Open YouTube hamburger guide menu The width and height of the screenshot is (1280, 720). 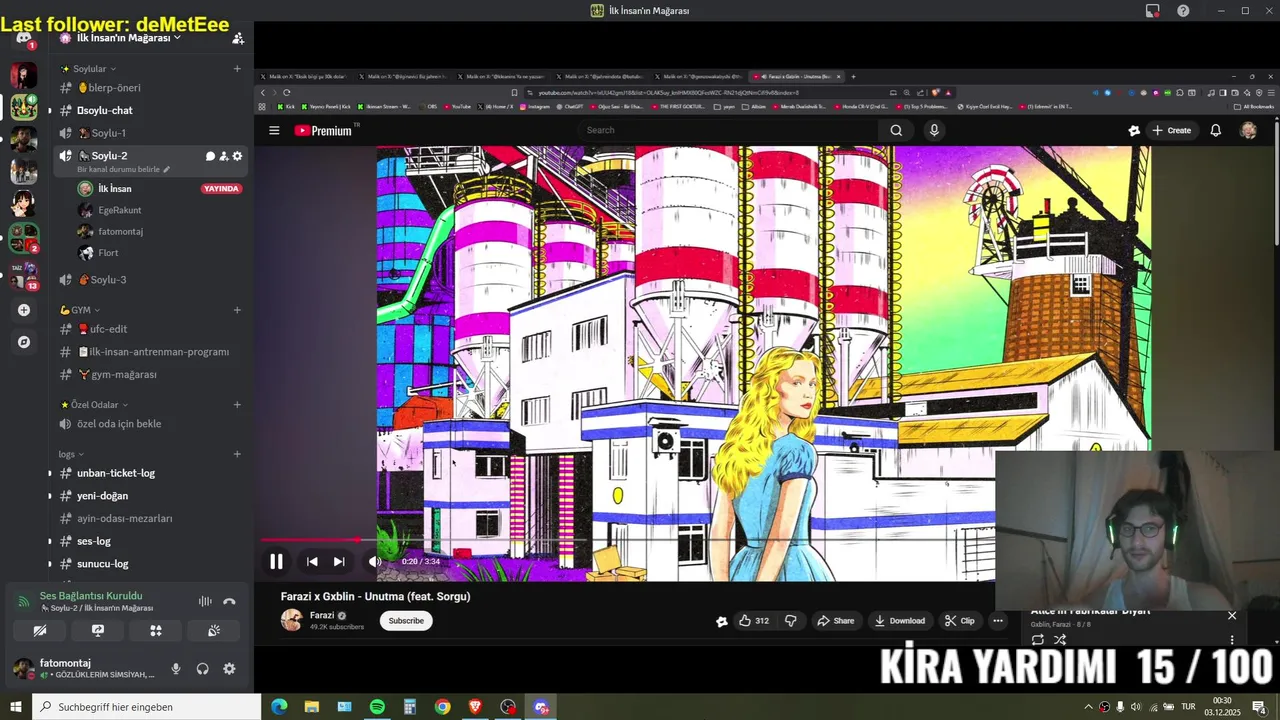click(274, 130)
